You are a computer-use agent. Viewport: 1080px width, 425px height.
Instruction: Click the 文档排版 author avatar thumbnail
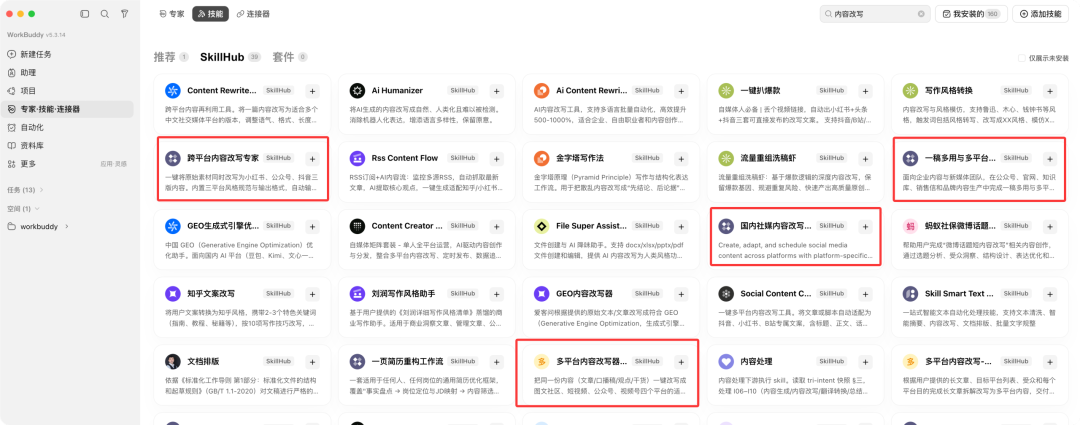172,362
